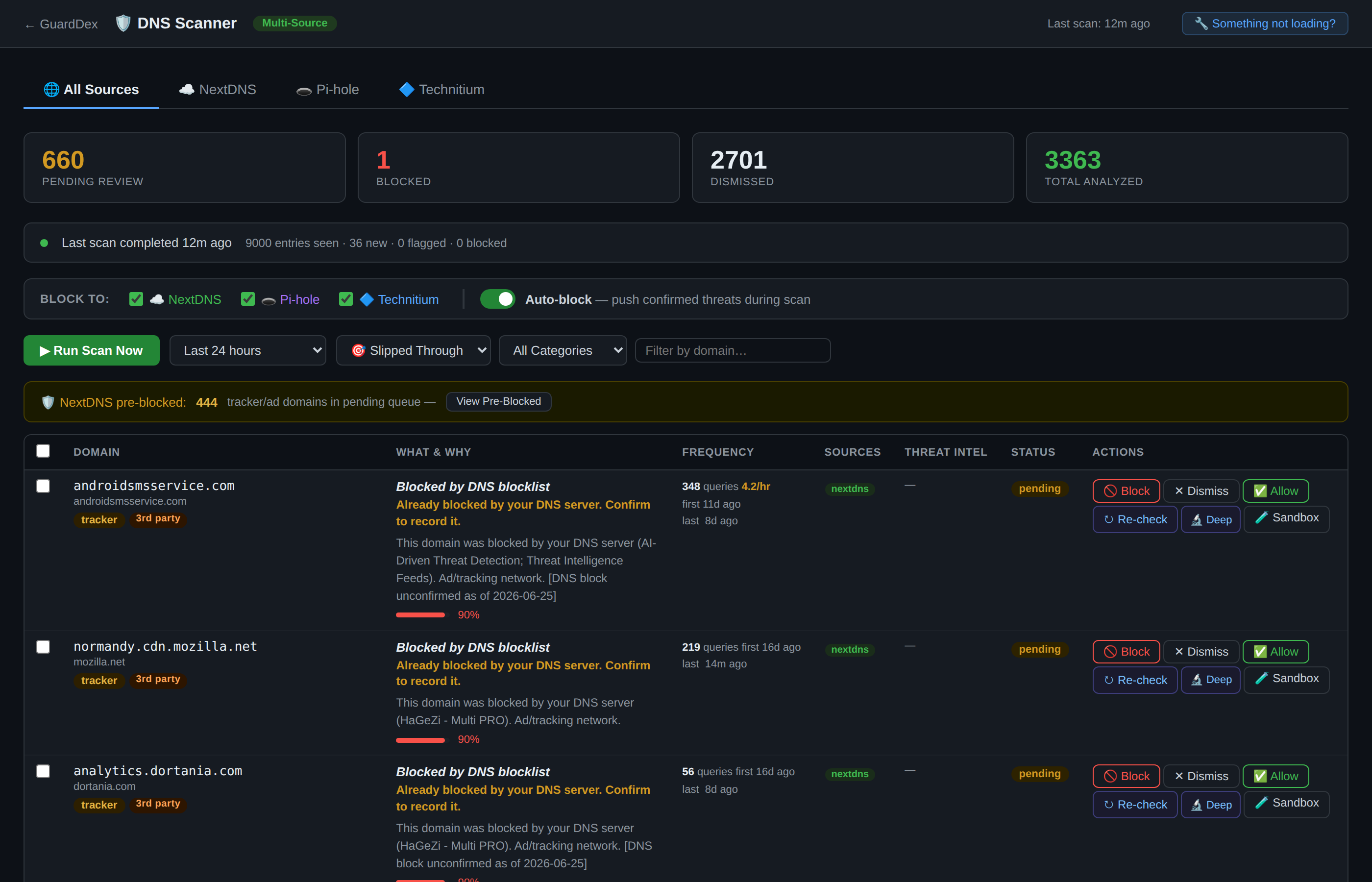This screenshot has width=1372, height=882.
Task: Click 3rd party tag under mozilla.net
Action: click(x=158, y=679)
